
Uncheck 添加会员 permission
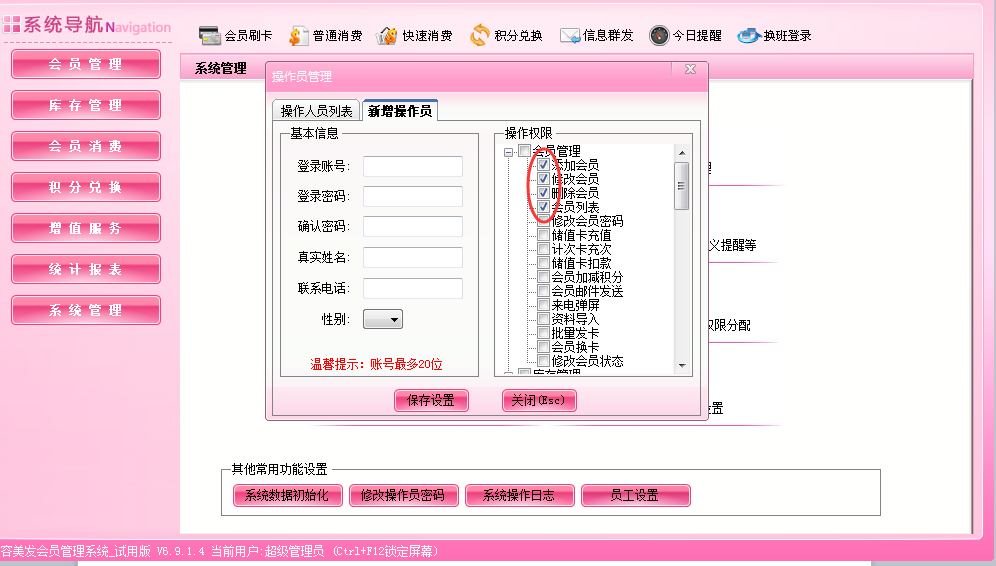pyautogui.click(x=544, y=165)
